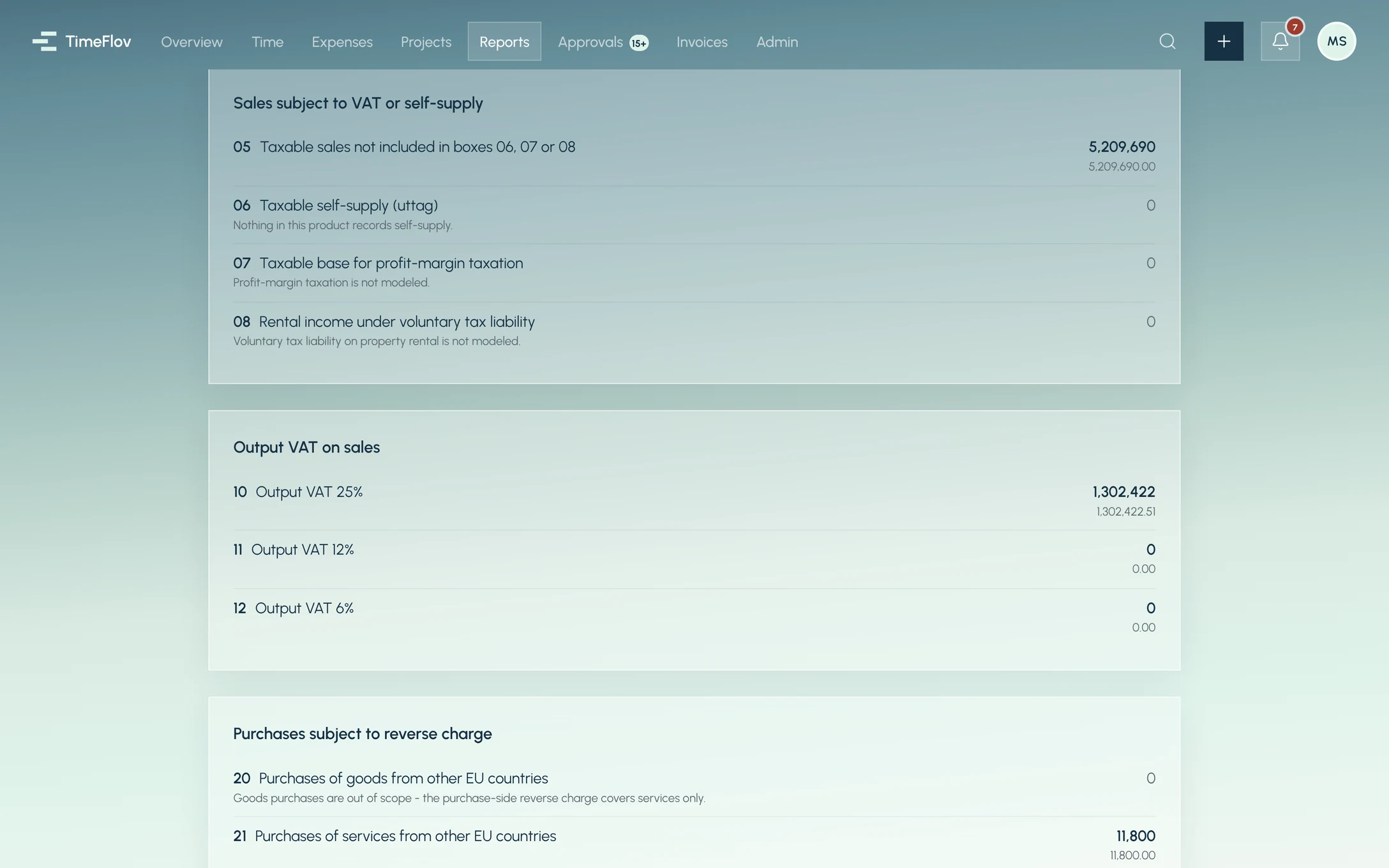The height and width of the screenshot is (868, 1389).
Task: Click note 'Goods purchases are out of scope'
Action: [469, 798]
